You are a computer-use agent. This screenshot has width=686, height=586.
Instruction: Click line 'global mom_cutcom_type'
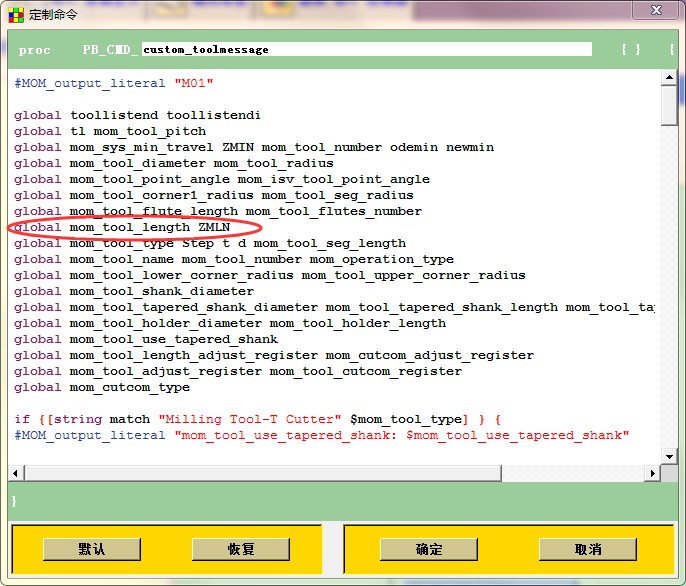click(x=102, y=387)
